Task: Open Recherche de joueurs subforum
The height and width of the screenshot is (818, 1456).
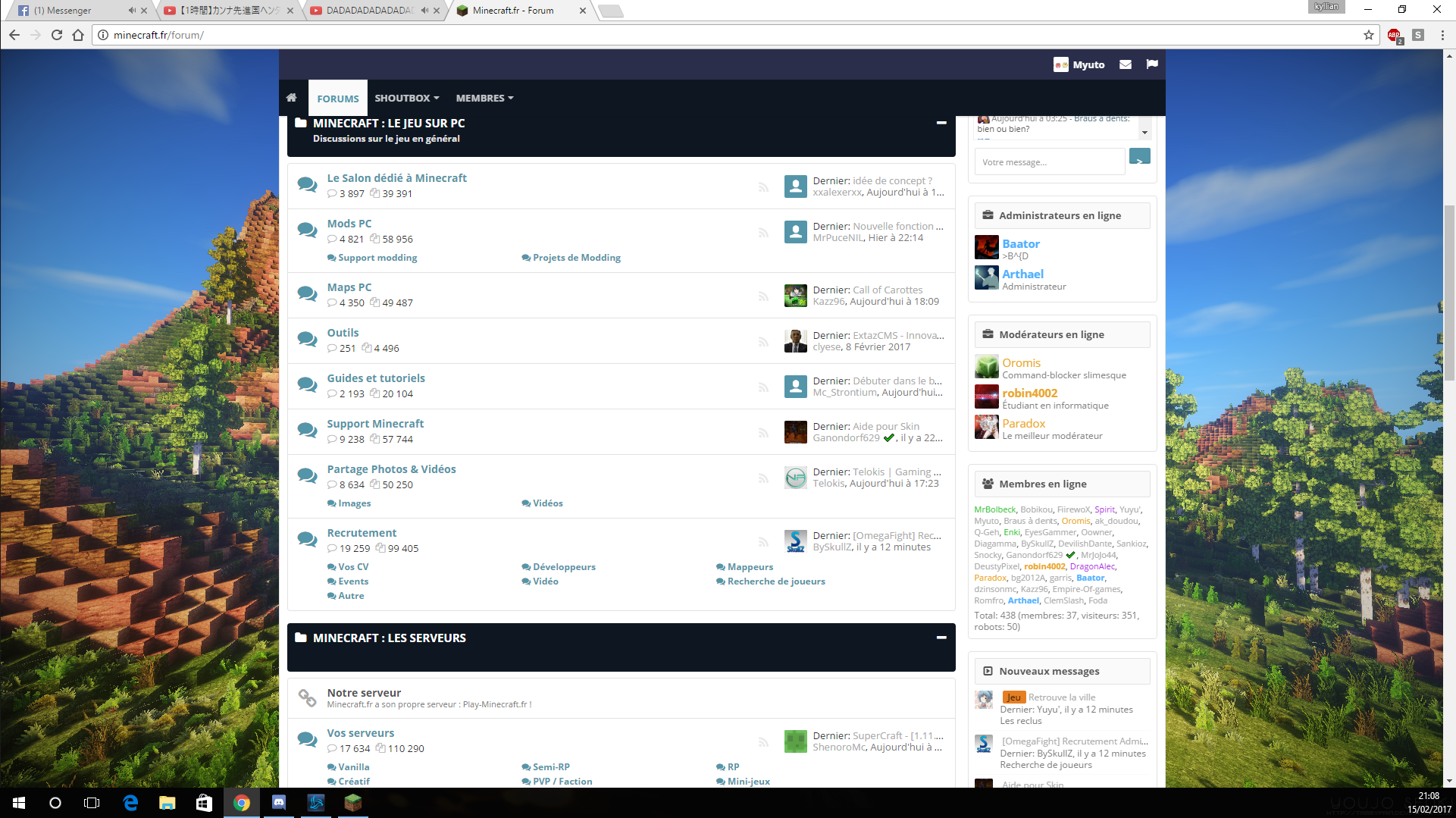Action: point(776,581)
